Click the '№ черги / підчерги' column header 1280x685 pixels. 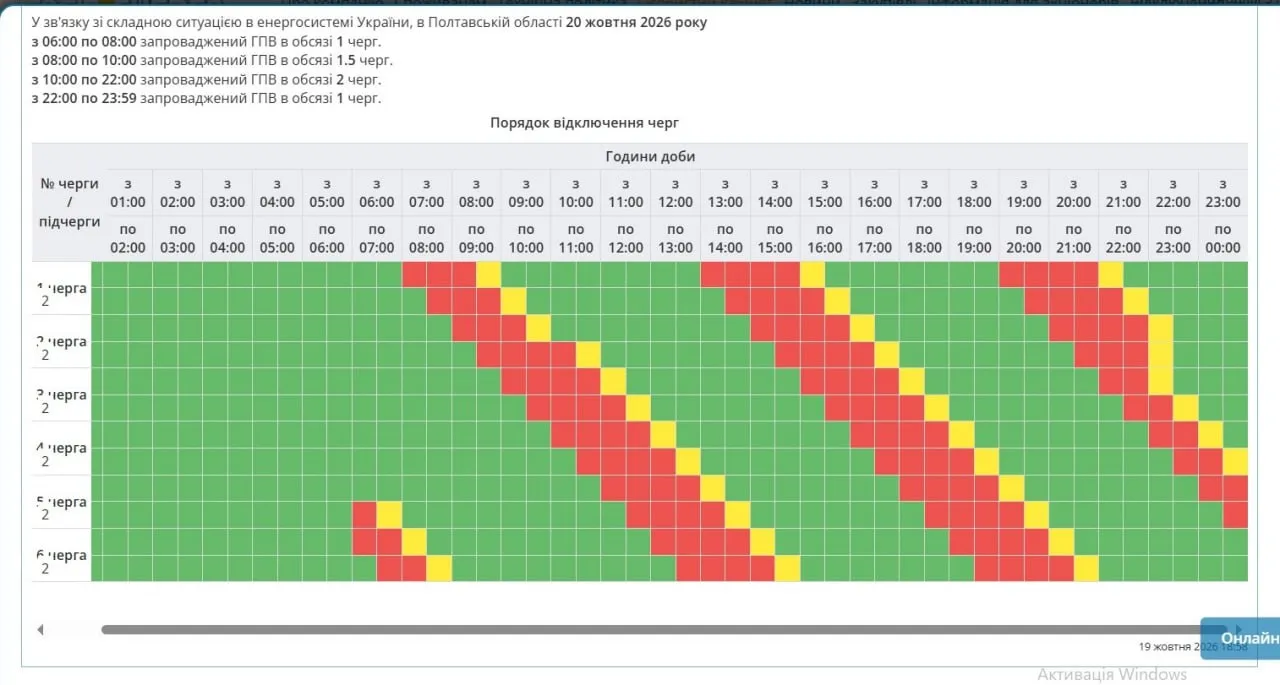point(69,202)
